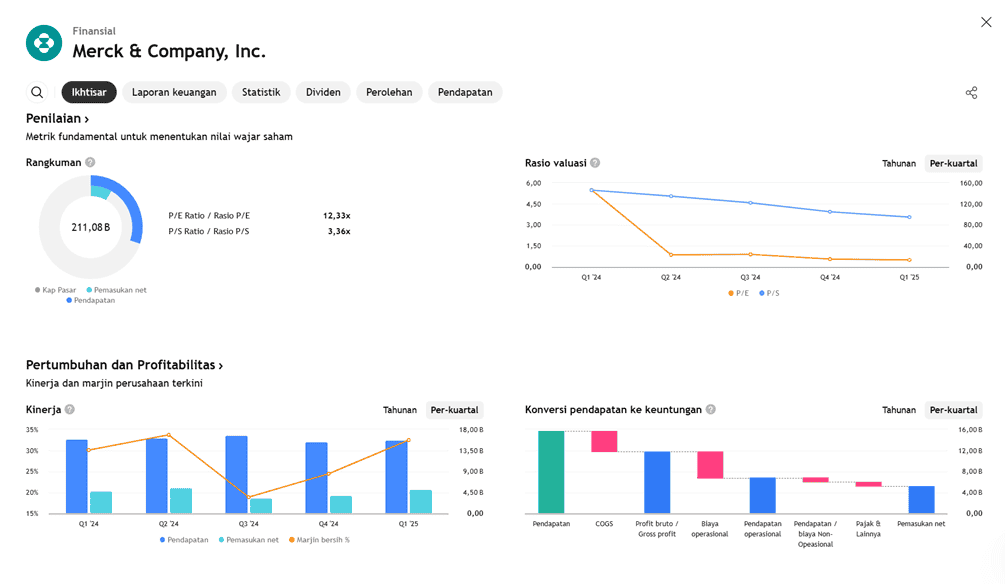Click the 211,08 B donut chart center
The width and height of the screenshot is (1005, 584).
pyautogui.click(x=90, y=227)
